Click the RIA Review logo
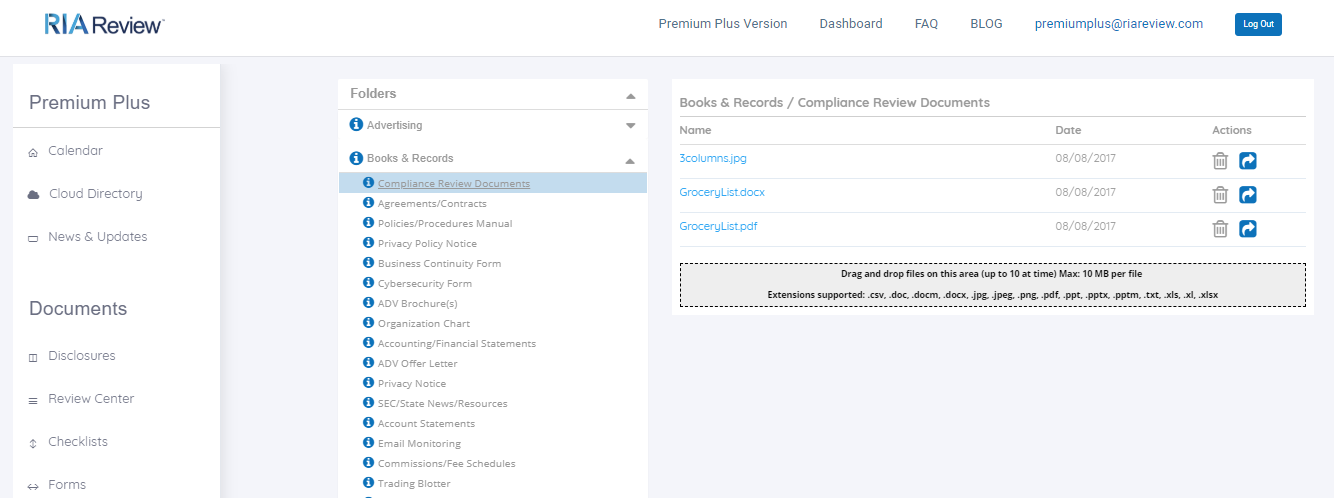 coord(104,25)
